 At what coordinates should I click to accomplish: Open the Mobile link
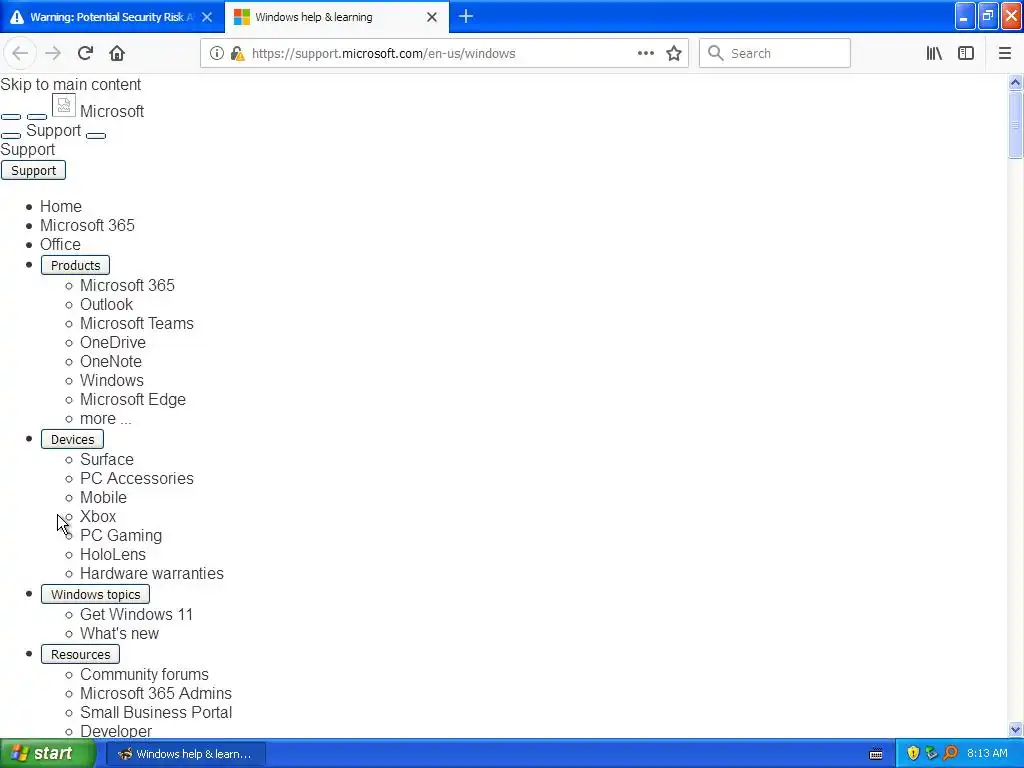(103, 497)
